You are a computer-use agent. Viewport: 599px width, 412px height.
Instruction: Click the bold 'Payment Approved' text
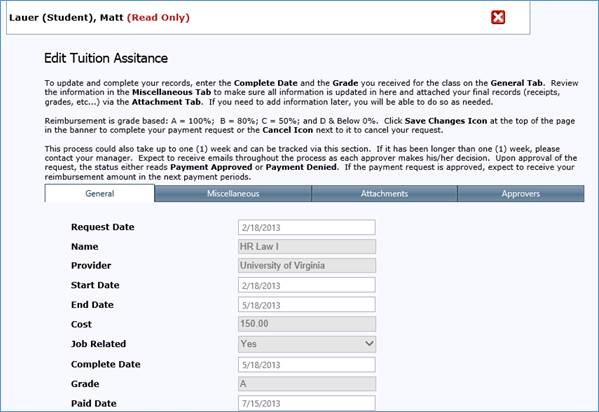[x=211, y=167]
